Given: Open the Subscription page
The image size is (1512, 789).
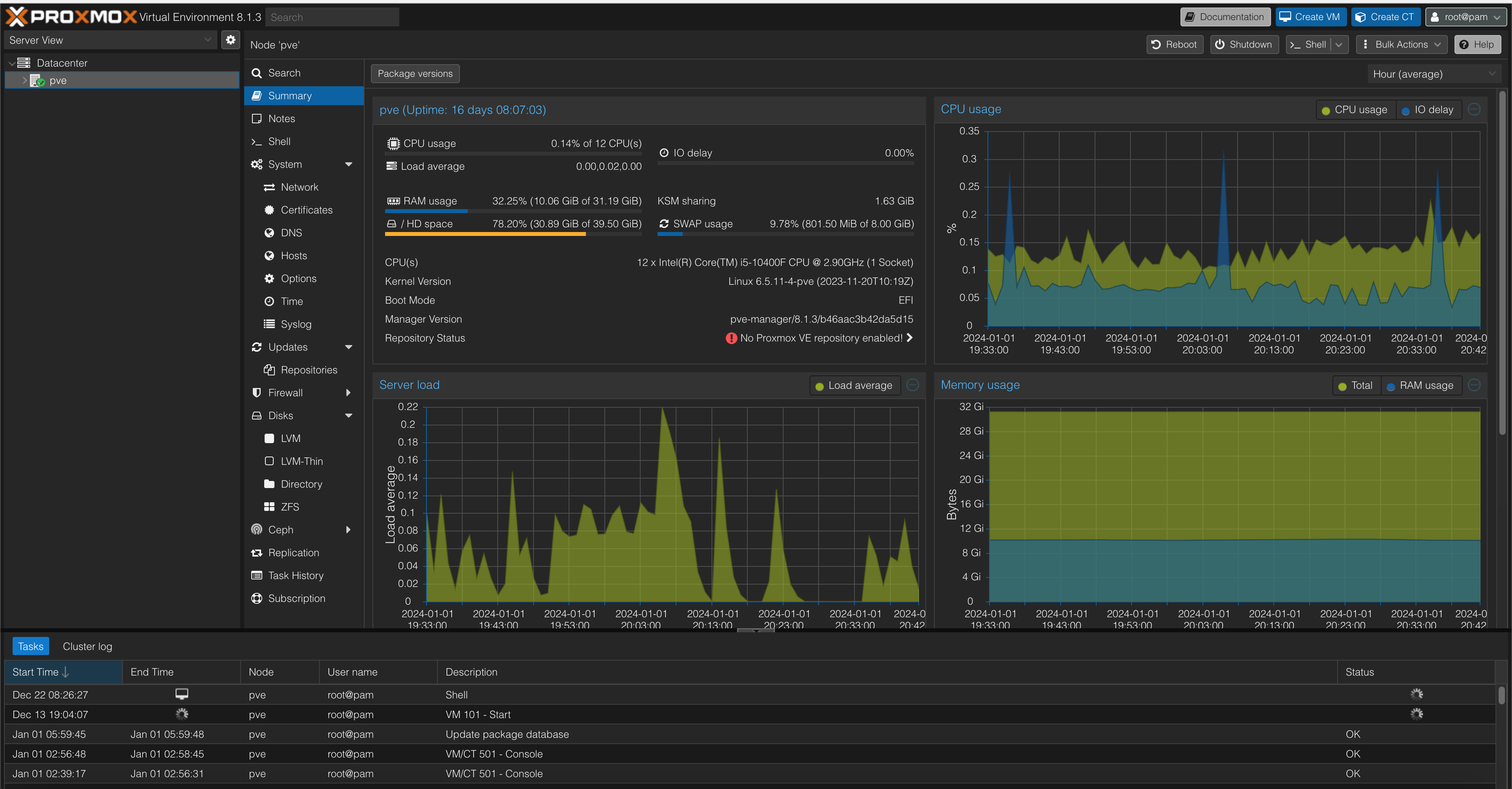Looking at the screenshot, I should pos(296,598).
